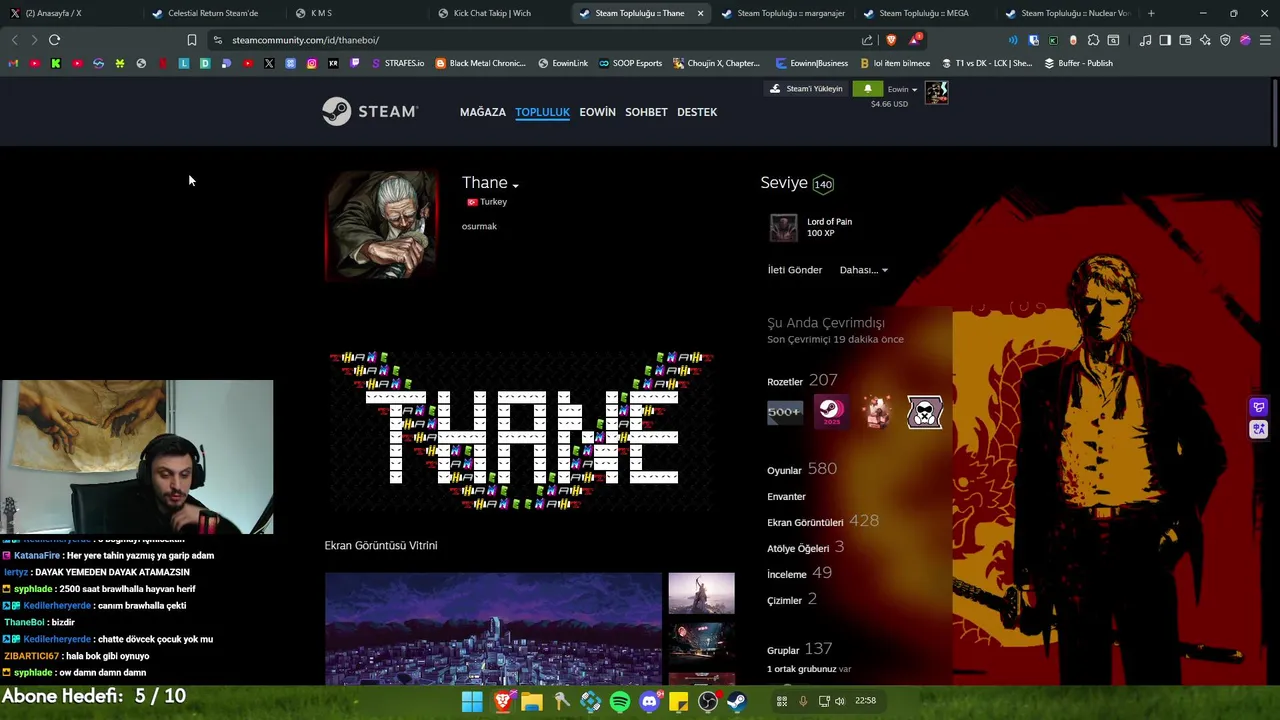This screenshot has width=1280, height=720.
Task: Open File Explorer from taskbar
Action: point(531,702)
